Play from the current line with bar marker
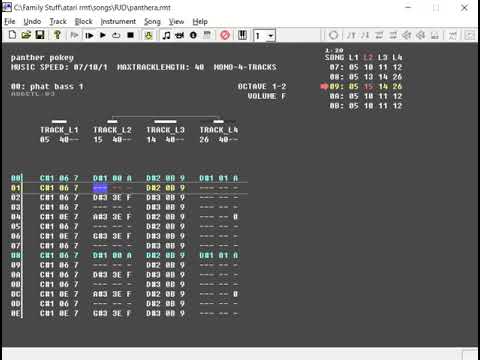480x360 pixels. coord(89,35)
